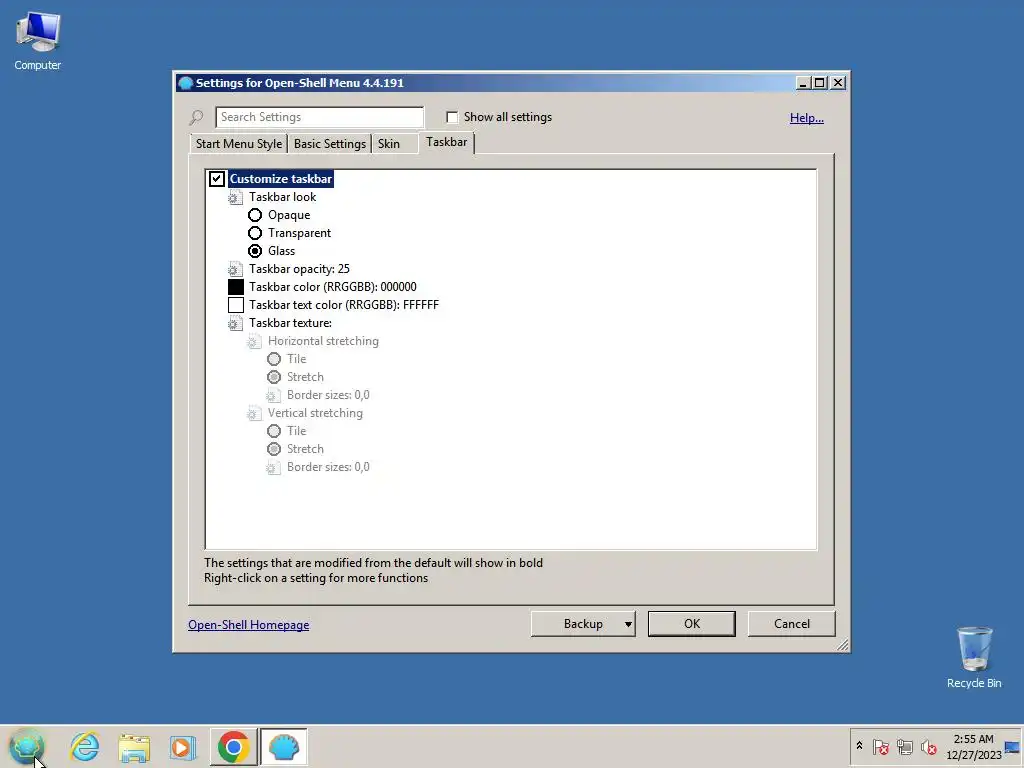Image resolution: width=1024 pixels, height=768 pixels.
Task: Click the network status tray icon
Action: click(x=904, y=746)
